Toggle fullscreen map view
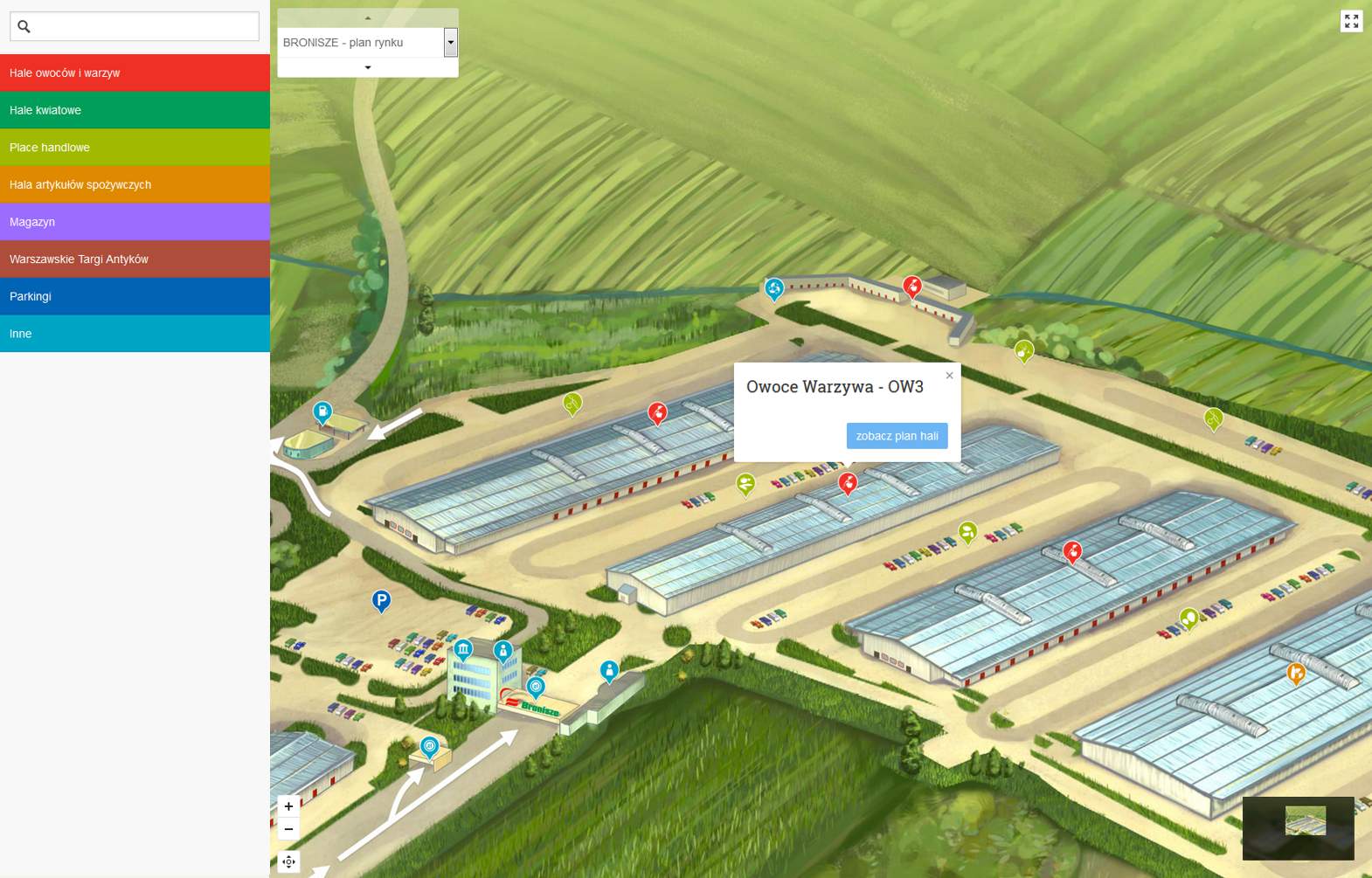The height and width of the screenshot is (878, 1372). (x=1351, y=21)
